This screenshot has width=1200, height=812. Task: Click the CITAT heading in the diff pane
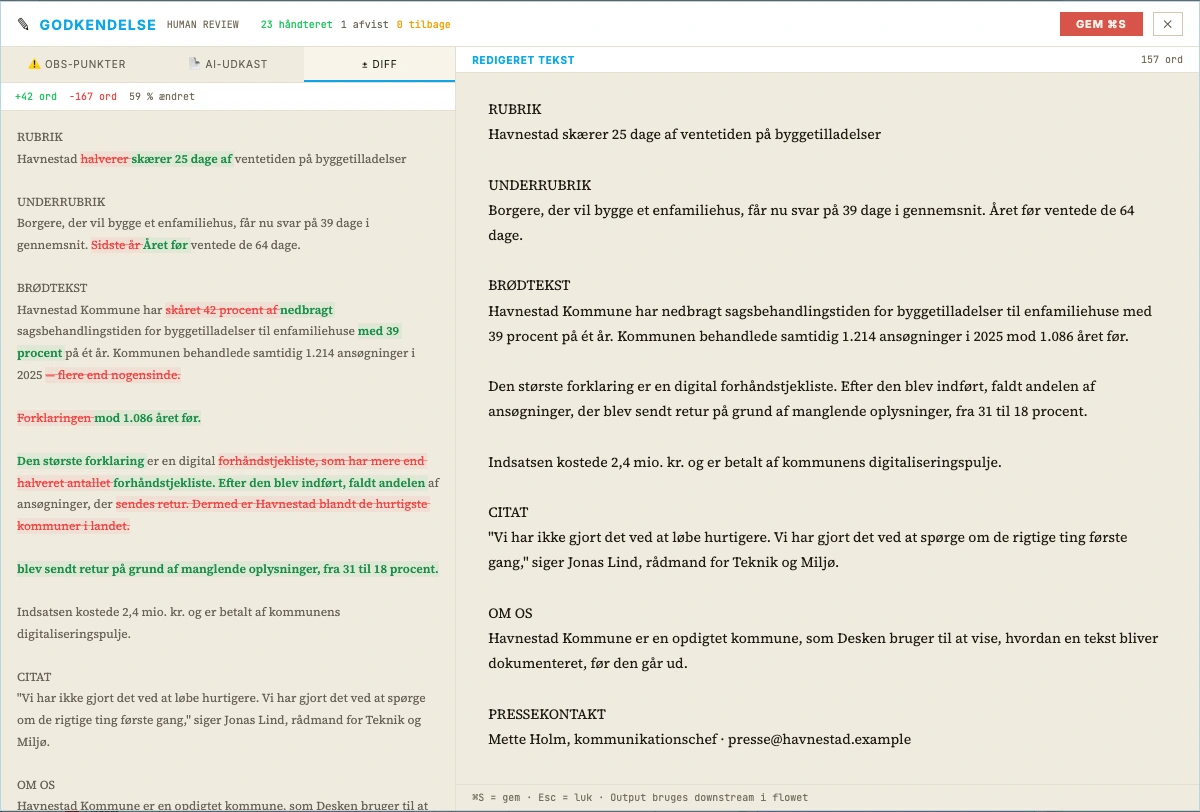[34, 677]
